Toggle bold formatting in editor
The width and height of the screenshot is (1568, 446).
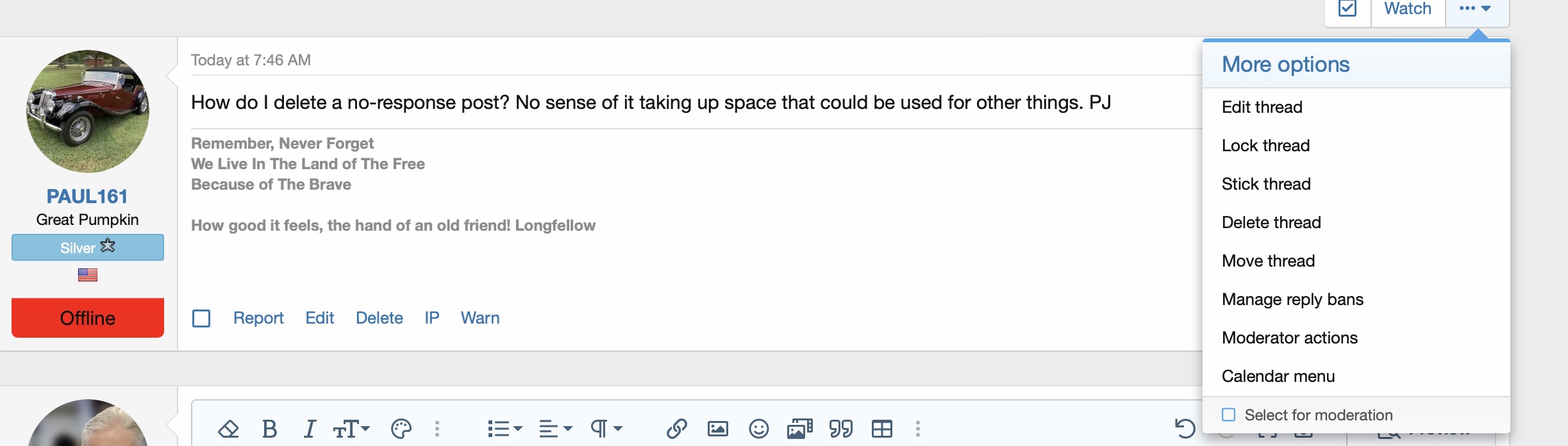click(270, 429)
